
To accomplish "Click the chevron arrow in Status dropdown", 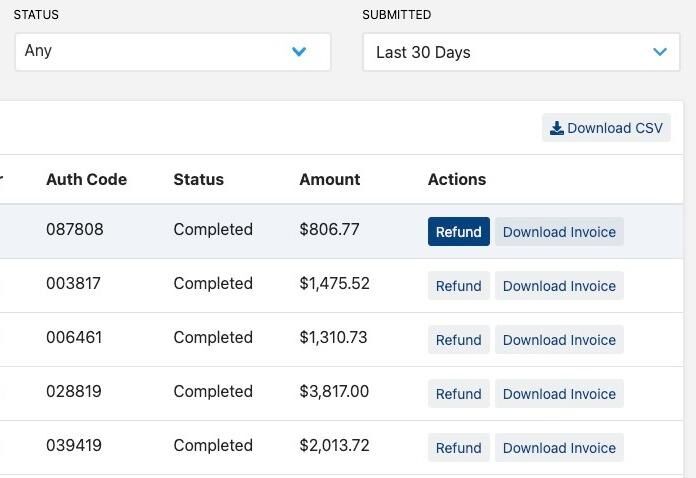I will [x=299, y=51].
